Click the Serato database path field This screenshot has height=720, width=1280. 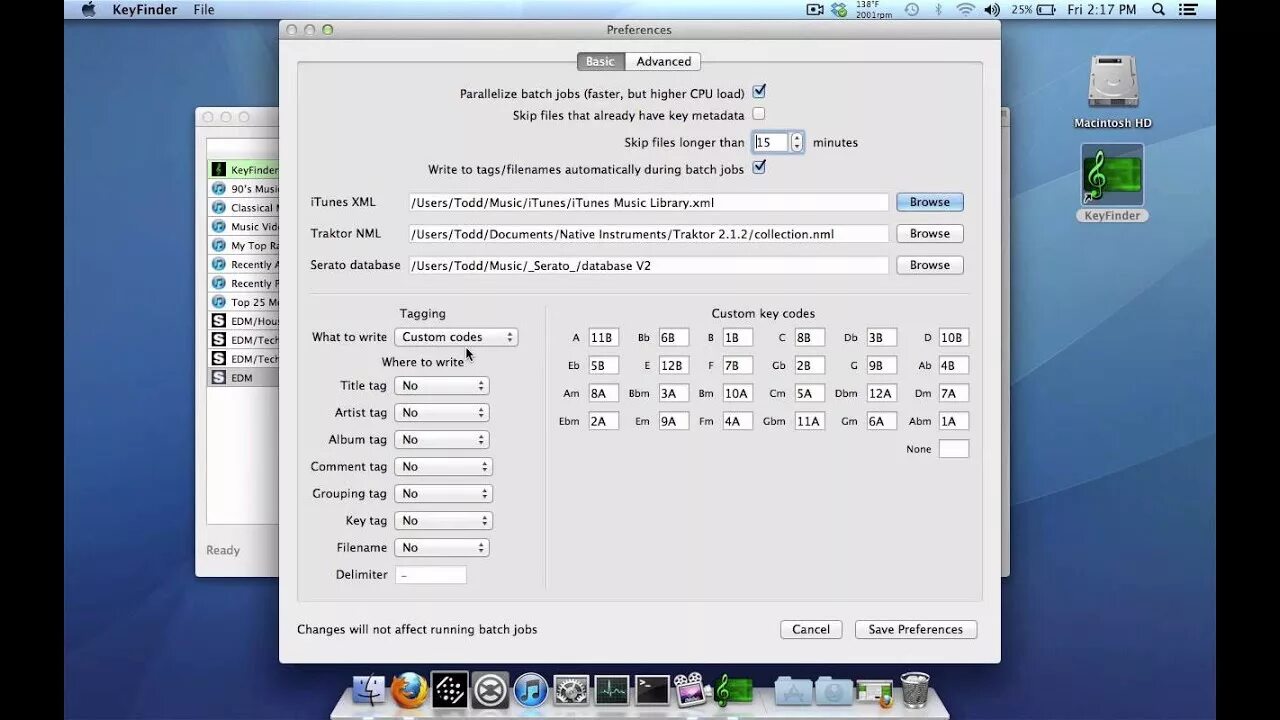[648, 265]
